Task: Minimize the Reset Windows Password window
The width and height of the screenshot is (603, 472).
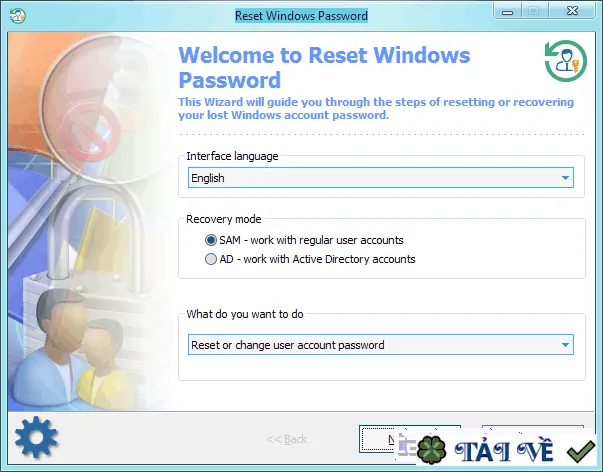Action: pos(507,12)
